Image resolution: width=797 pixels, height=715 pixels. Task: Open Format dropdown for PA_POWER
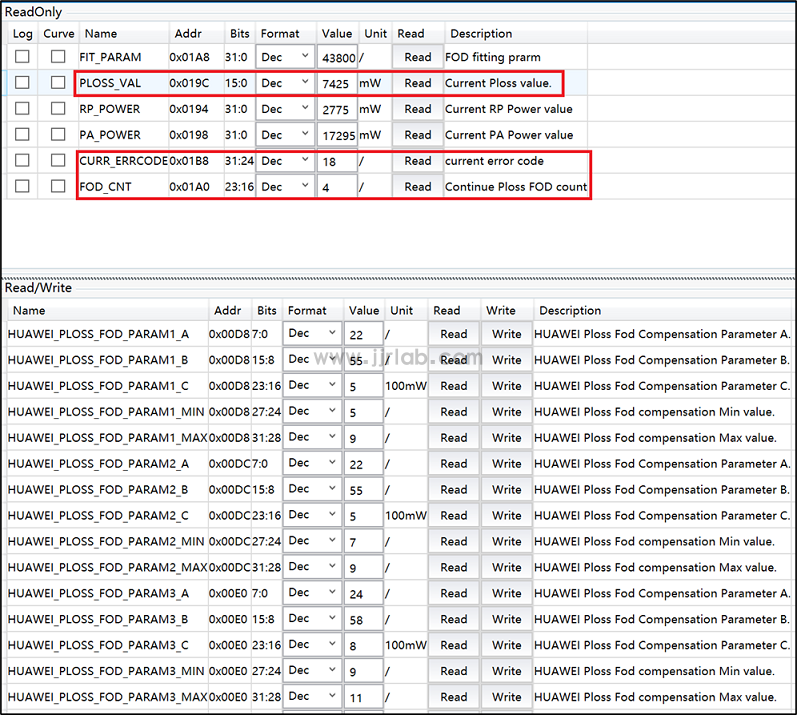tap(285, 135)
